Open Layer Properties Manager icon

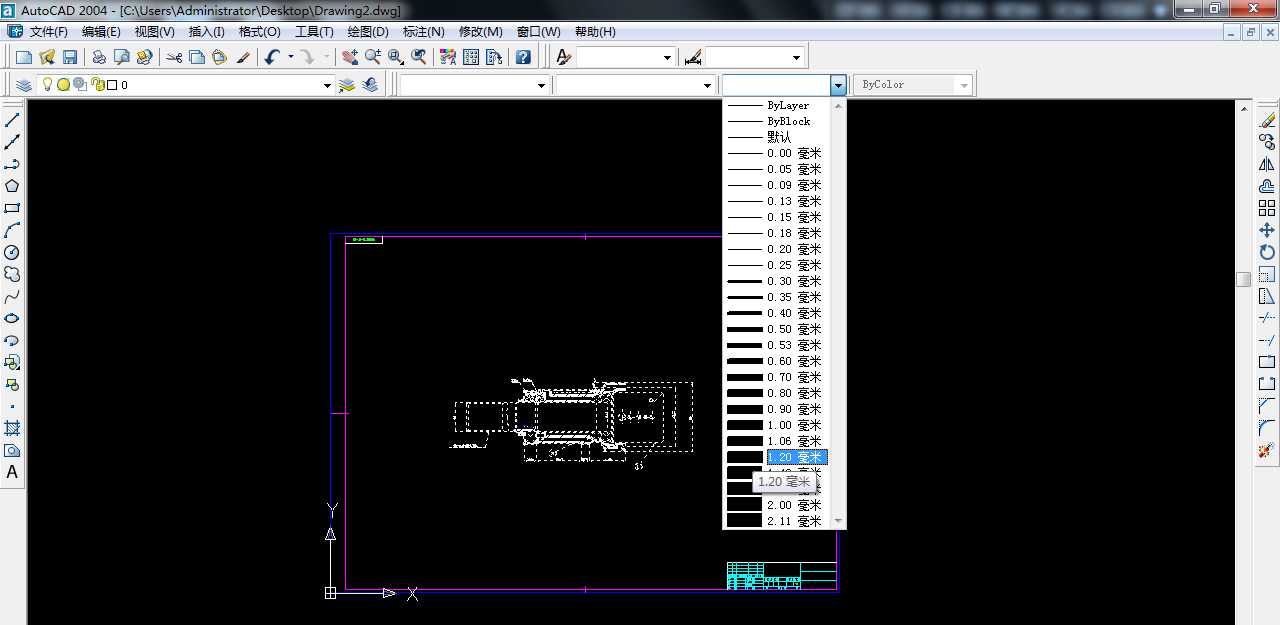pos(24,85)
